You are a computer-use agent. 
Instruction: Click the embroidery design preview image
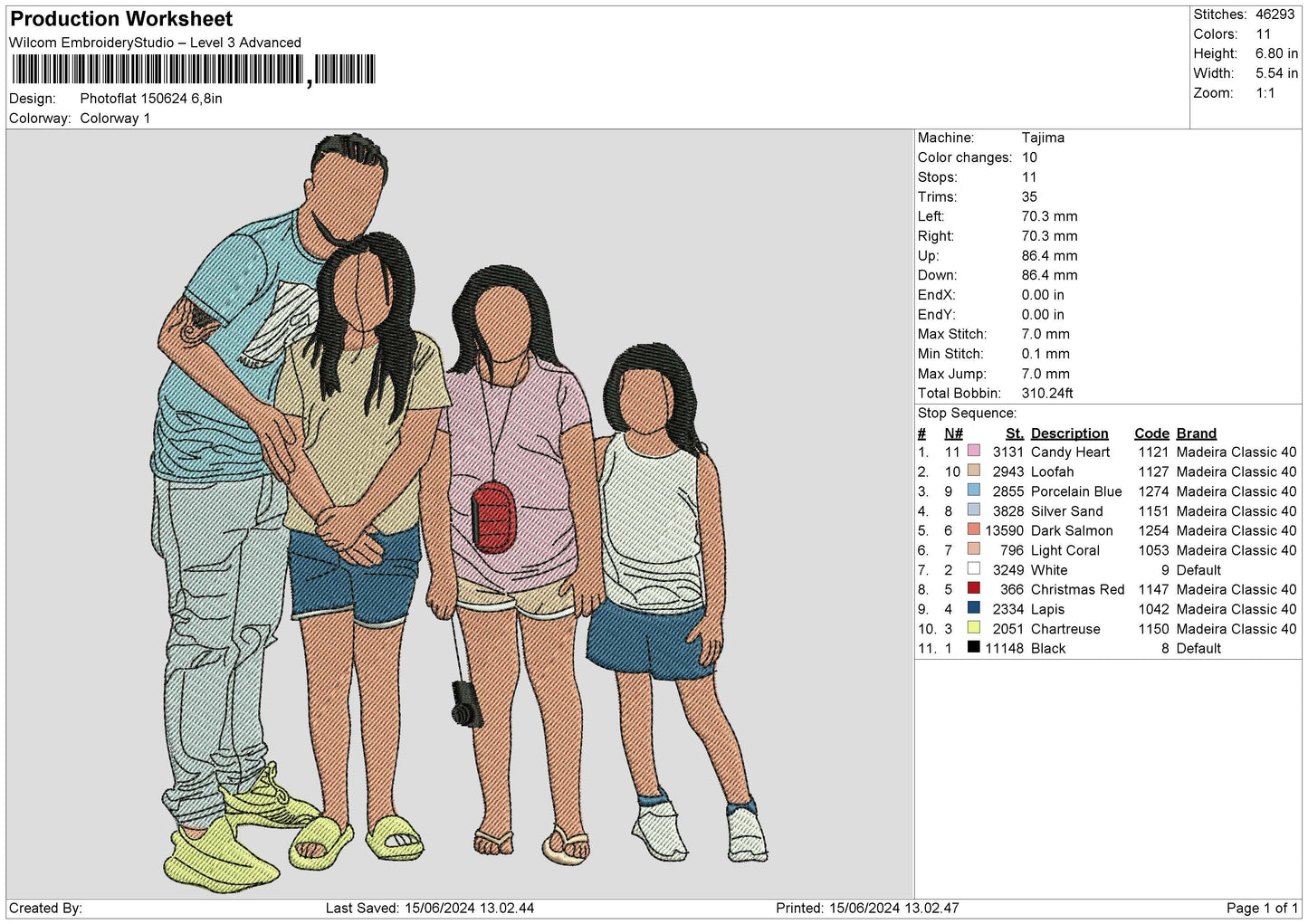click(x=460, y=513)
